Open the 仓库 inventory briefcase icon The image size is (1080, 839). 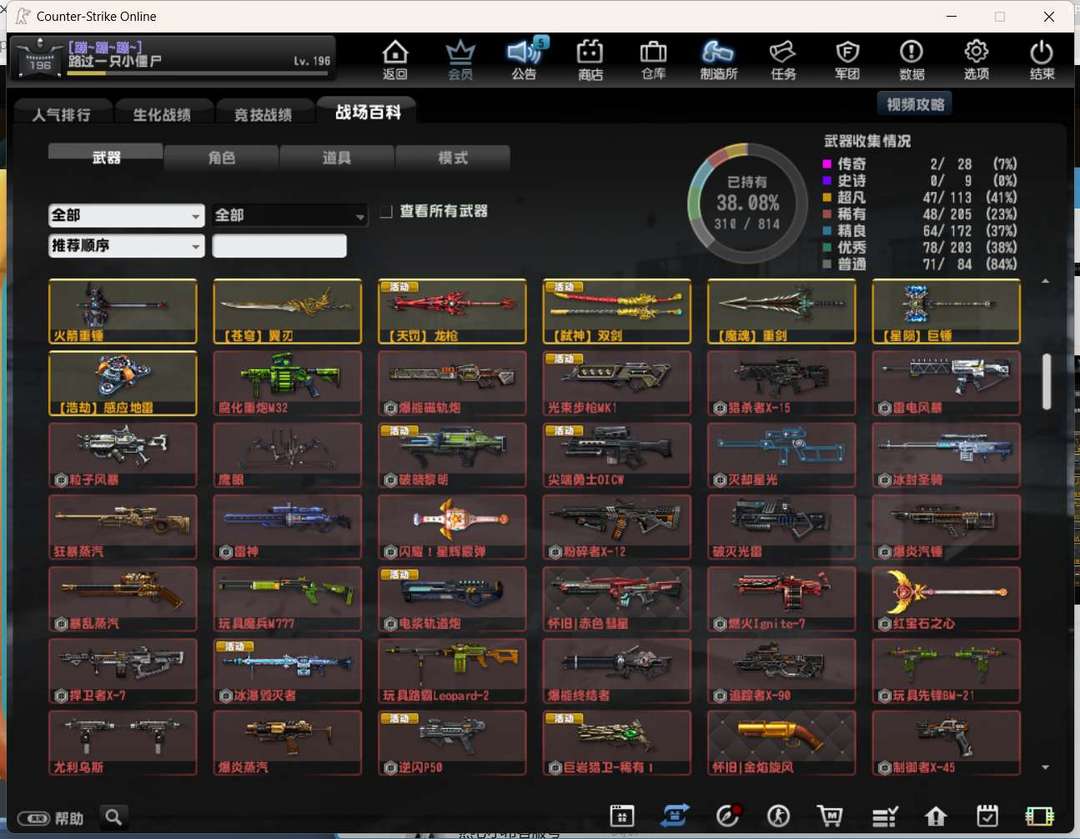[653, 60]
